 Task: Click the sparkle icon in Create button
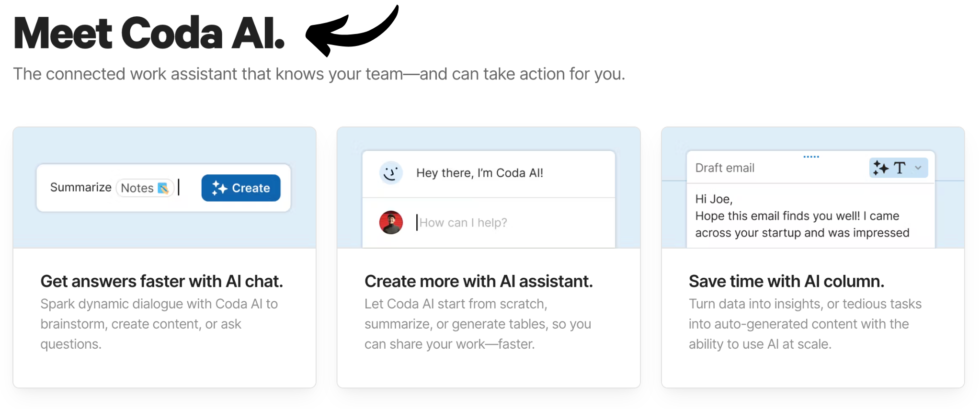coord(219,188)
